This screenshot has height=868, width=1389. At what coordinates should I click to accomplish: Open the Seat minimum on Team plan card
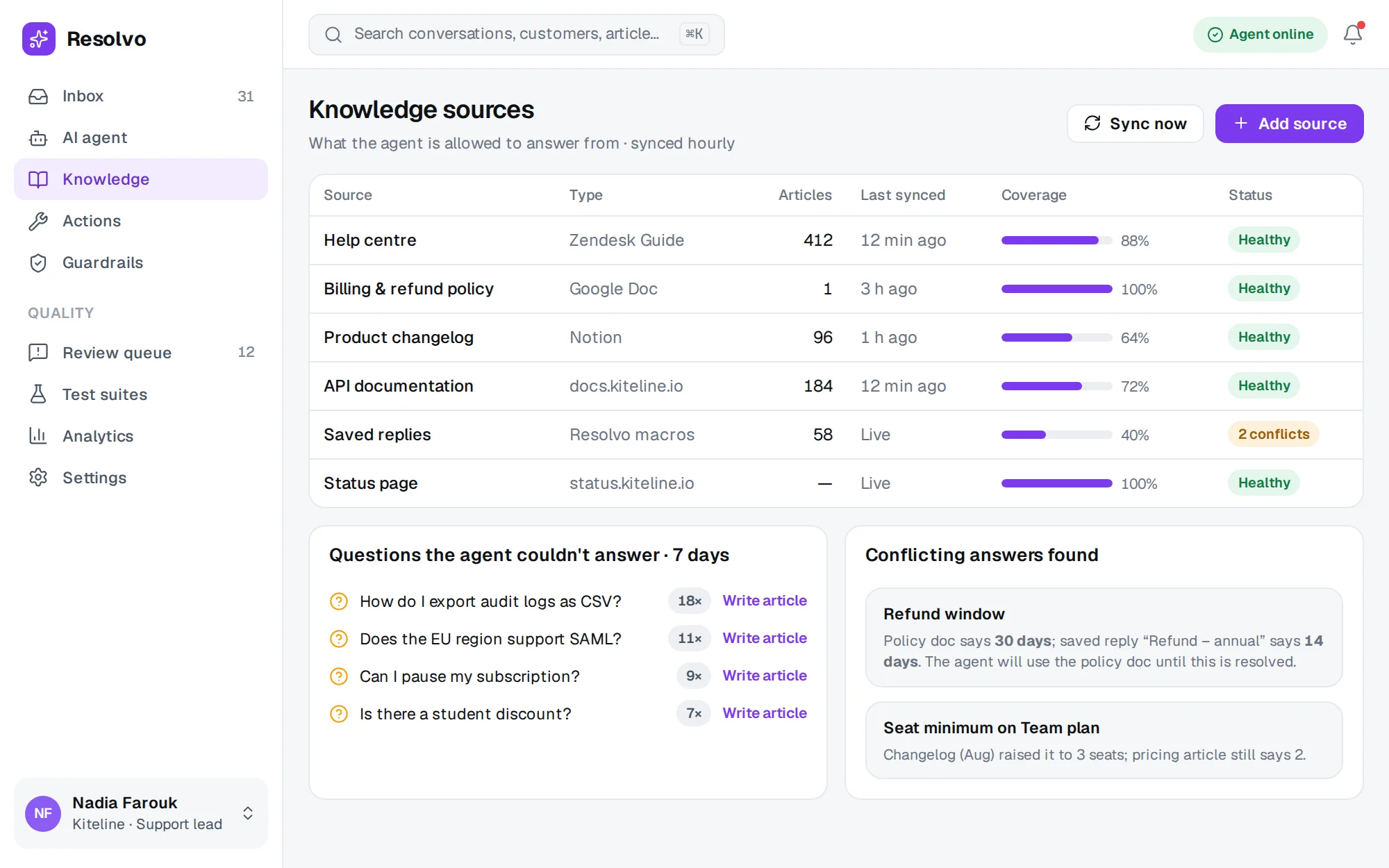(x=1104, y=740)
